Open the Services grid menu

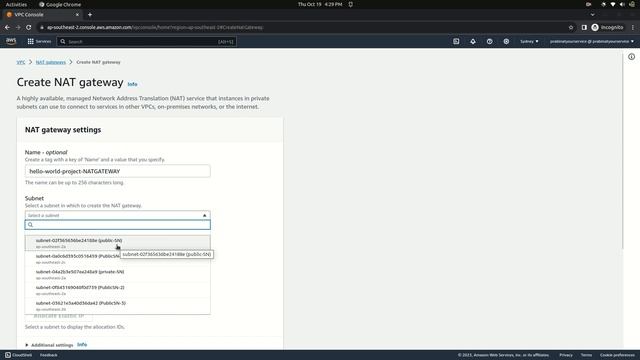coord(39,41)
